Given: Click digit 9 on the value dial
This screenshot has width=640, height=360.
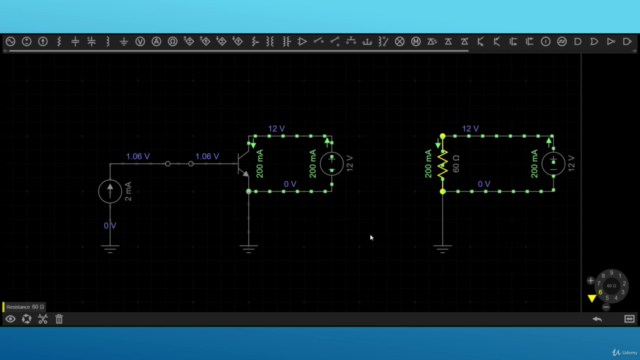Looking at the screenshot, I should click(x=611, y=273).
